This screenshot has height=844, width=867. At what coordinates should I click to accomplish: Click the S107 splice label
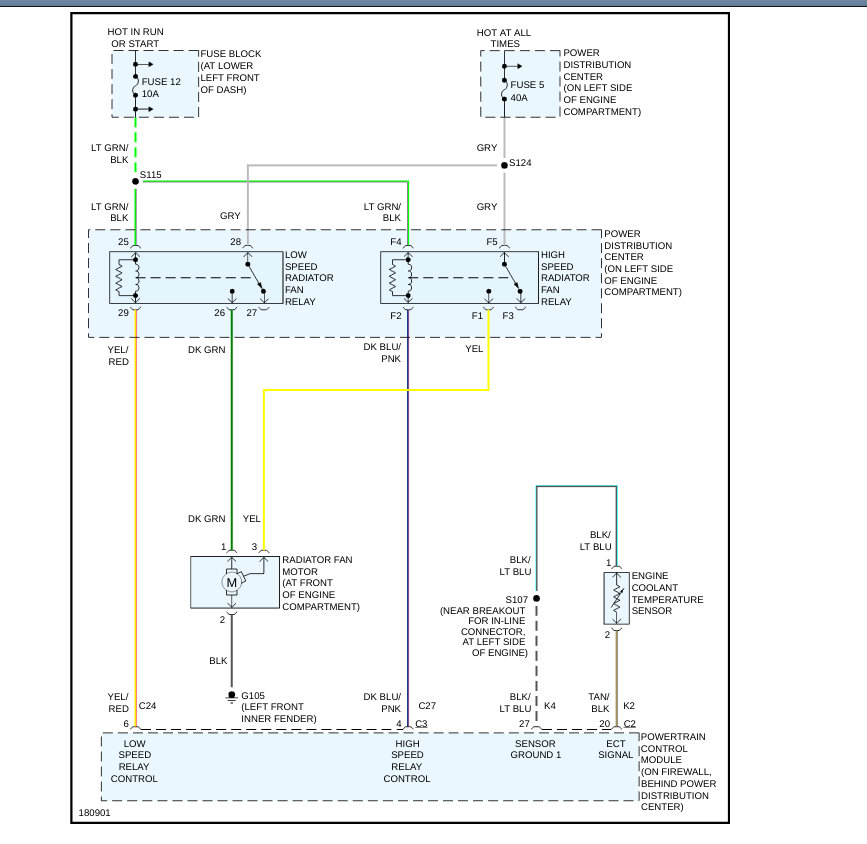(x=516, y=600)
